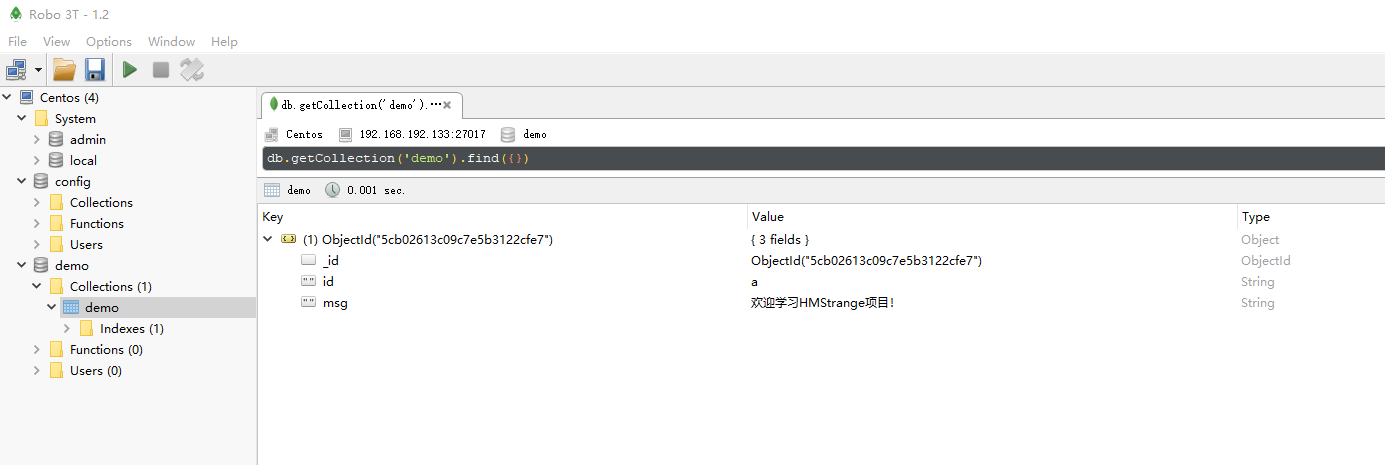Click the demo database cylinder icon
Image resolution: width=1385 pixels, height=465 pixels.
click(41, 265)
